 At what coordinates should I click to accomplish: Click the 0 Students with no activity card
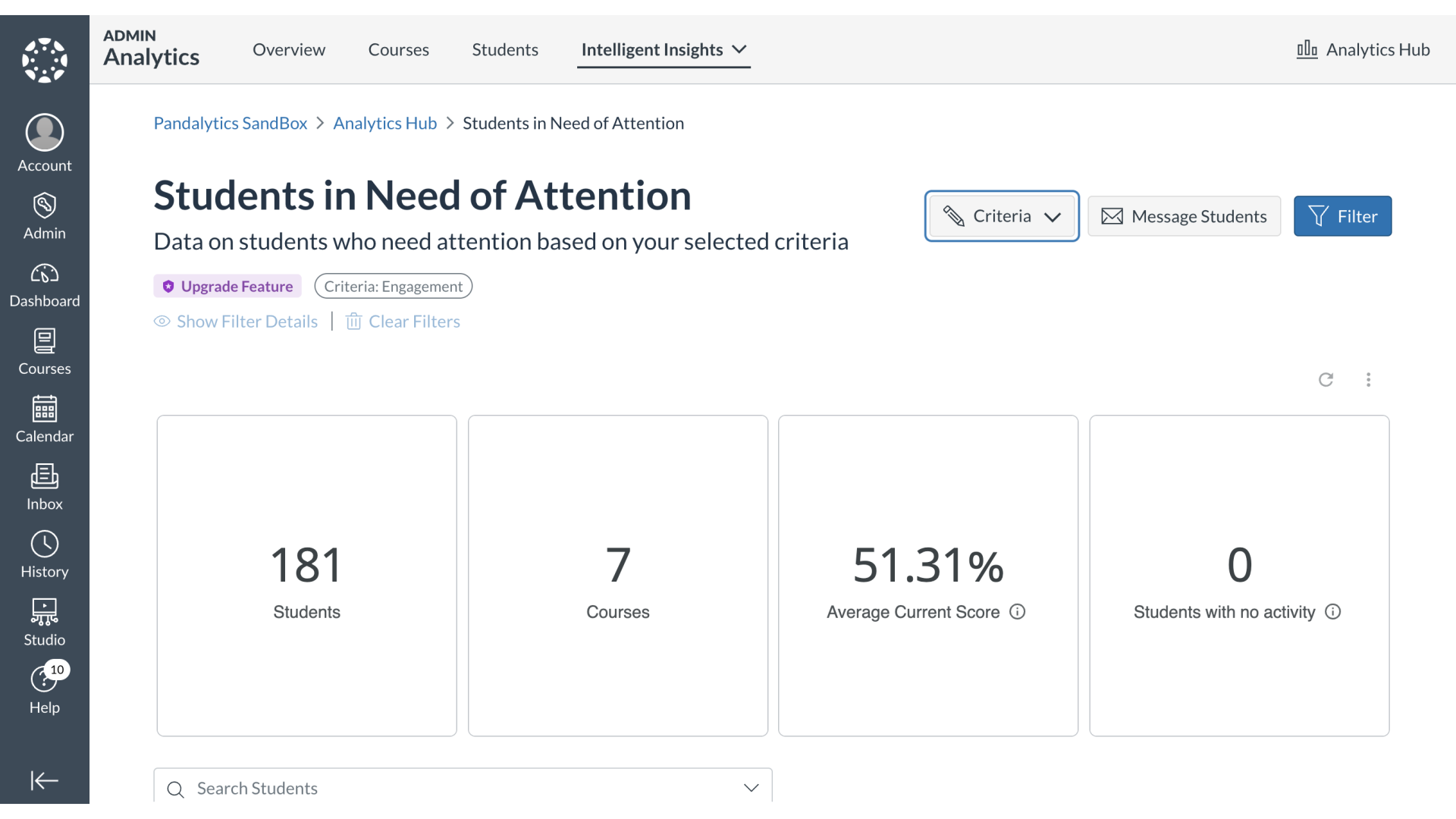[x=1239, y=576]
